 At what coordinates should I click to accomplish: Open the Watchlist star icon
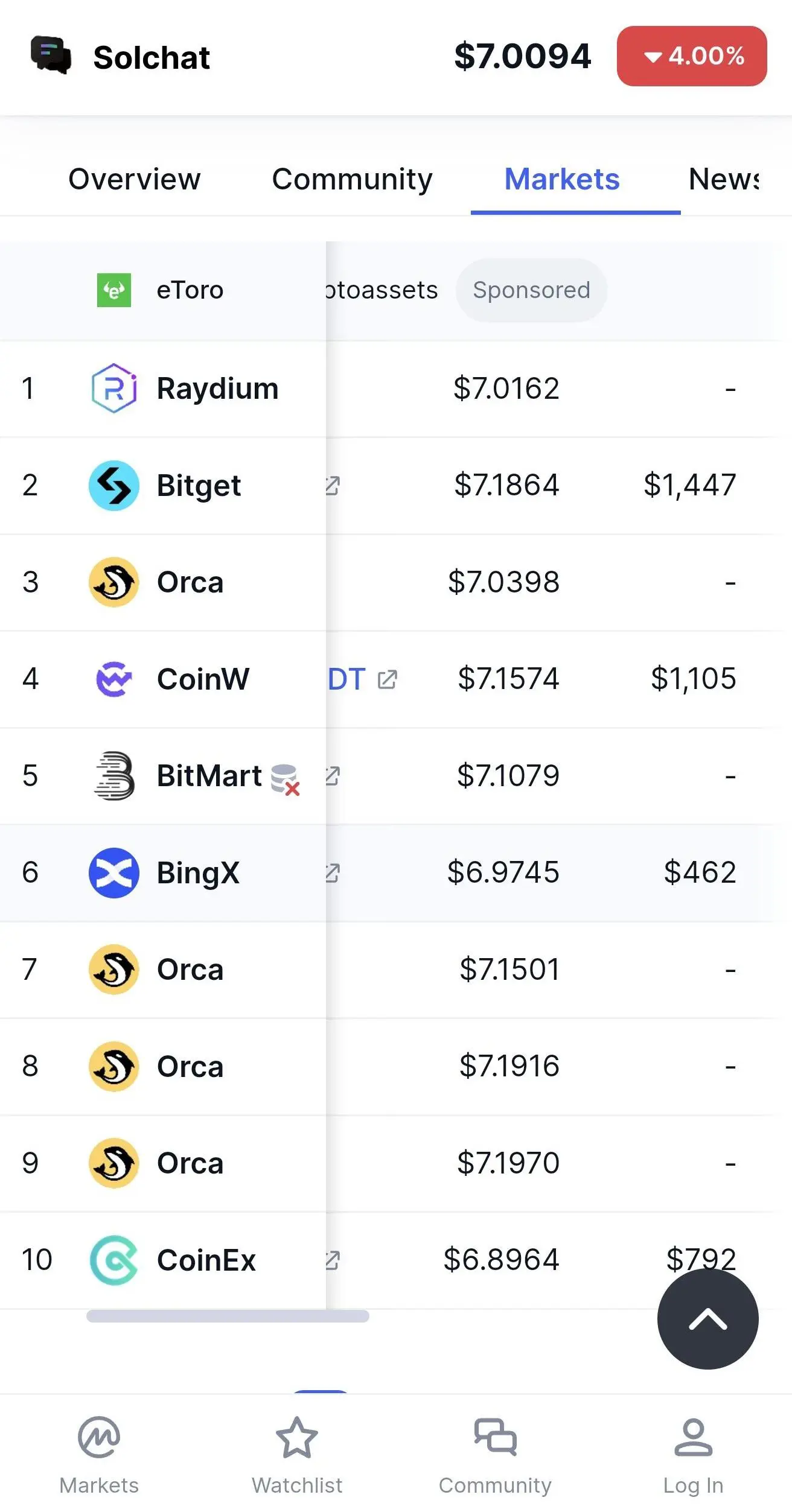click(297, 1437)
